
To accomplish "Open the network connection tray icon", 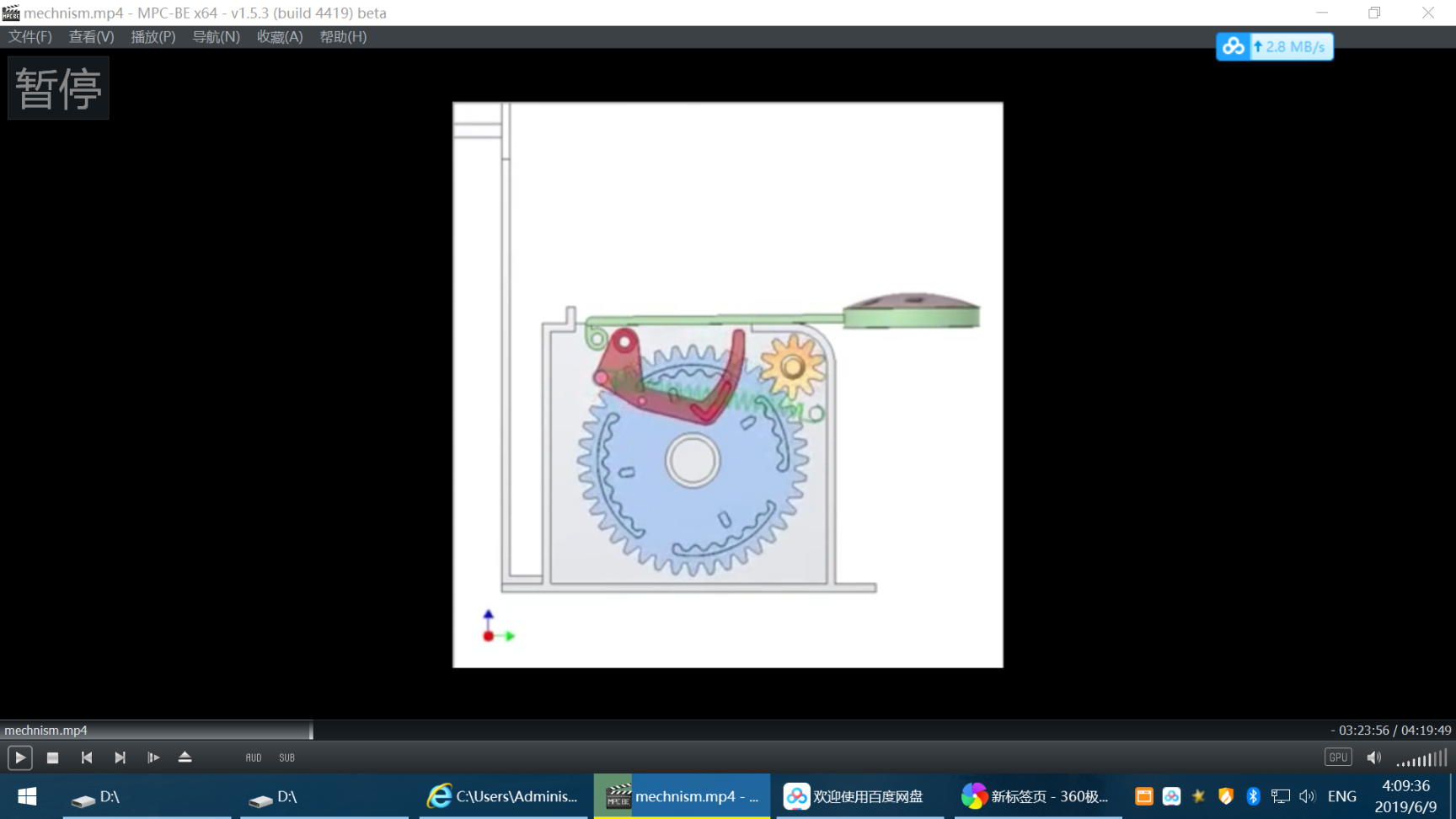I will (1281, 796).
